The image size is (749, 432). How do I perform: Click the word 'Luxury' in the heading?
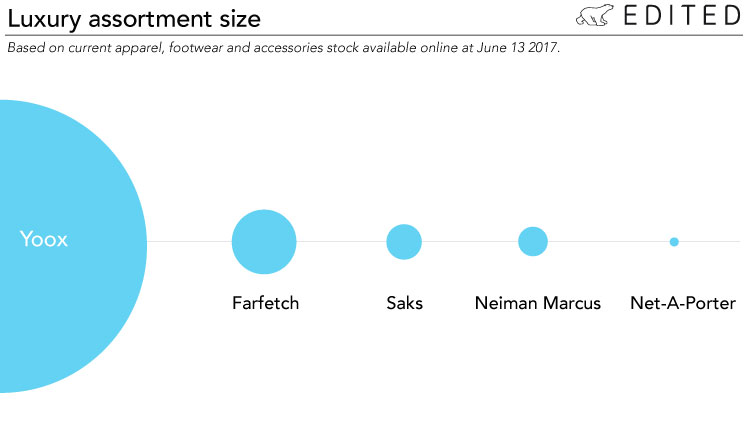tap(44, 20)
